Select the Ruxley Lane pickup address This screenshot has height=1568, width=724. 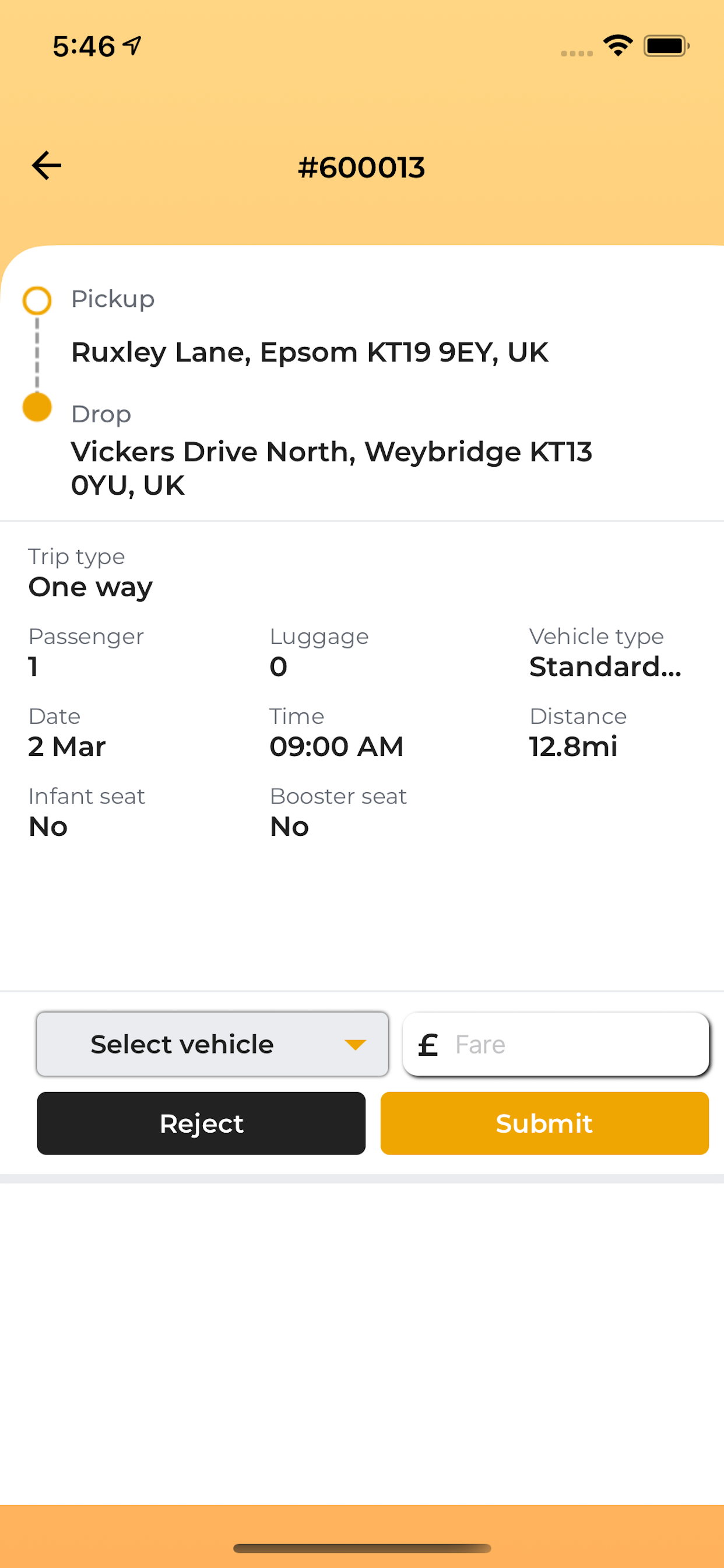pyautogui.click(x=310, y=352)
